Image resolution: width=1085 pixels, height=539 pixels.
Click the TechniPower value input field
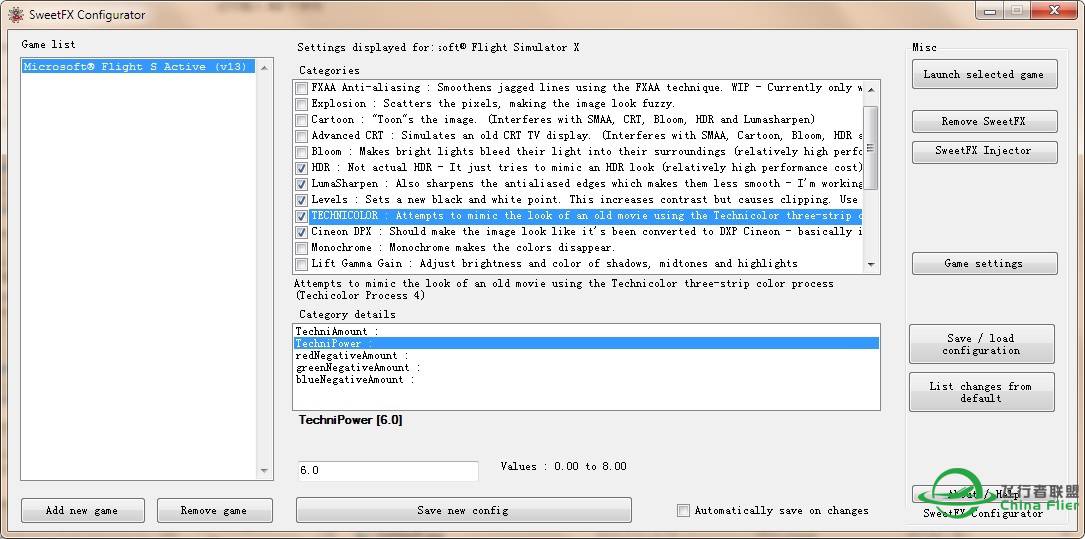(387, 470)
